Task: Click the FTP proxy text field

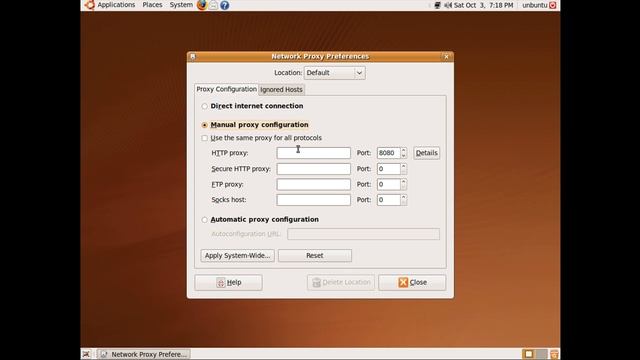Action: [x=313, y=184]
